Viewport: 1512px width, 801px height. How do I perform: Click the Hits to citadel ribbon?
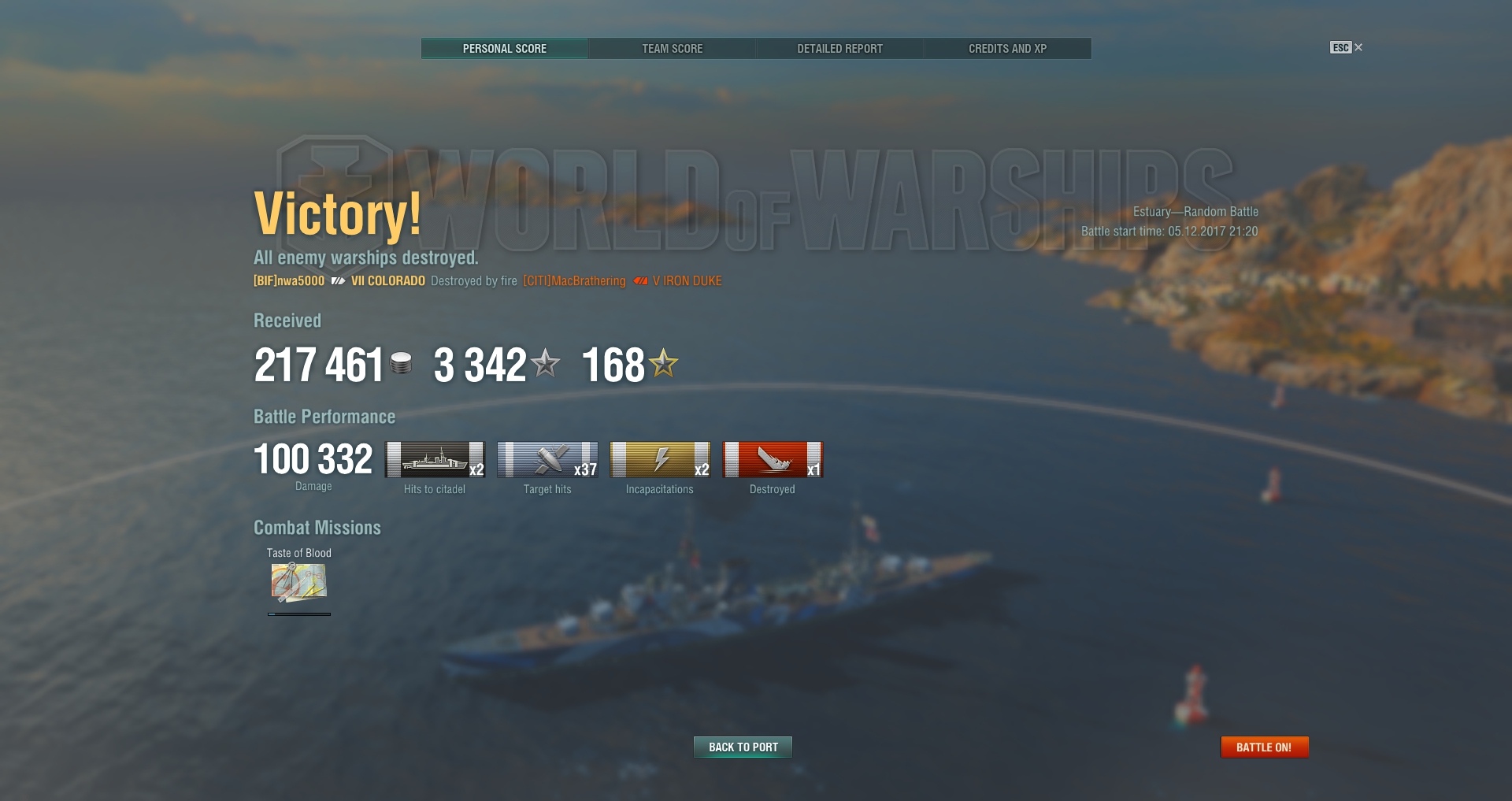tap(435, 459)
